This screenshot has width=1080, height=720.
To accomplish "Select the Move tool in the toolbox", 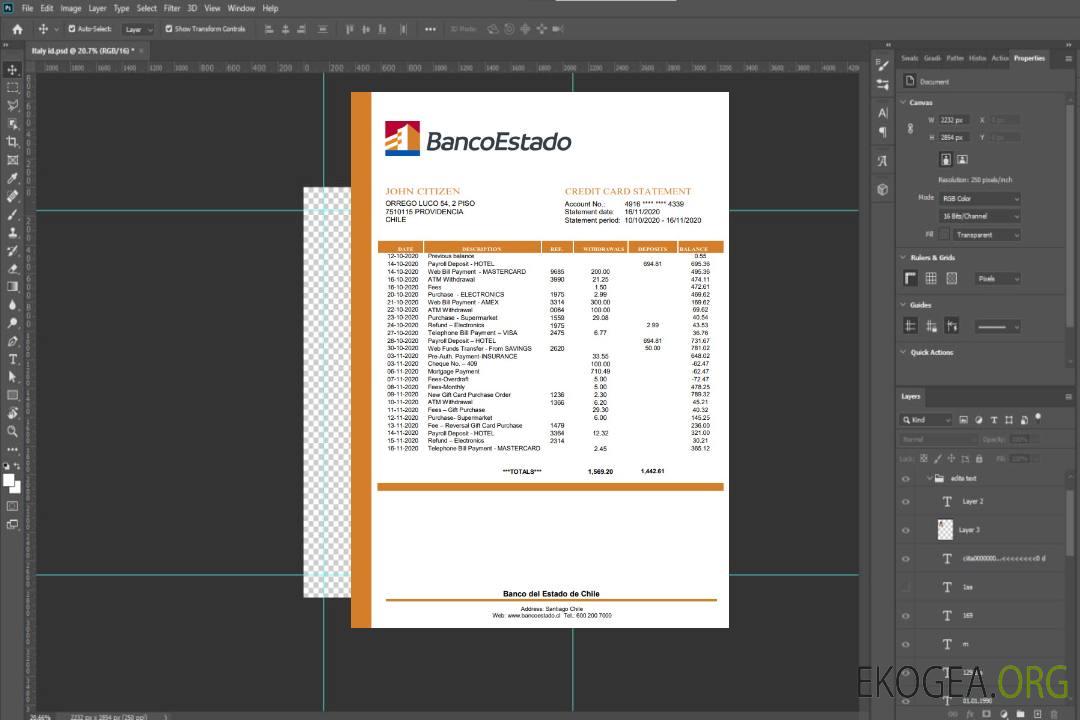I will 12,70.
